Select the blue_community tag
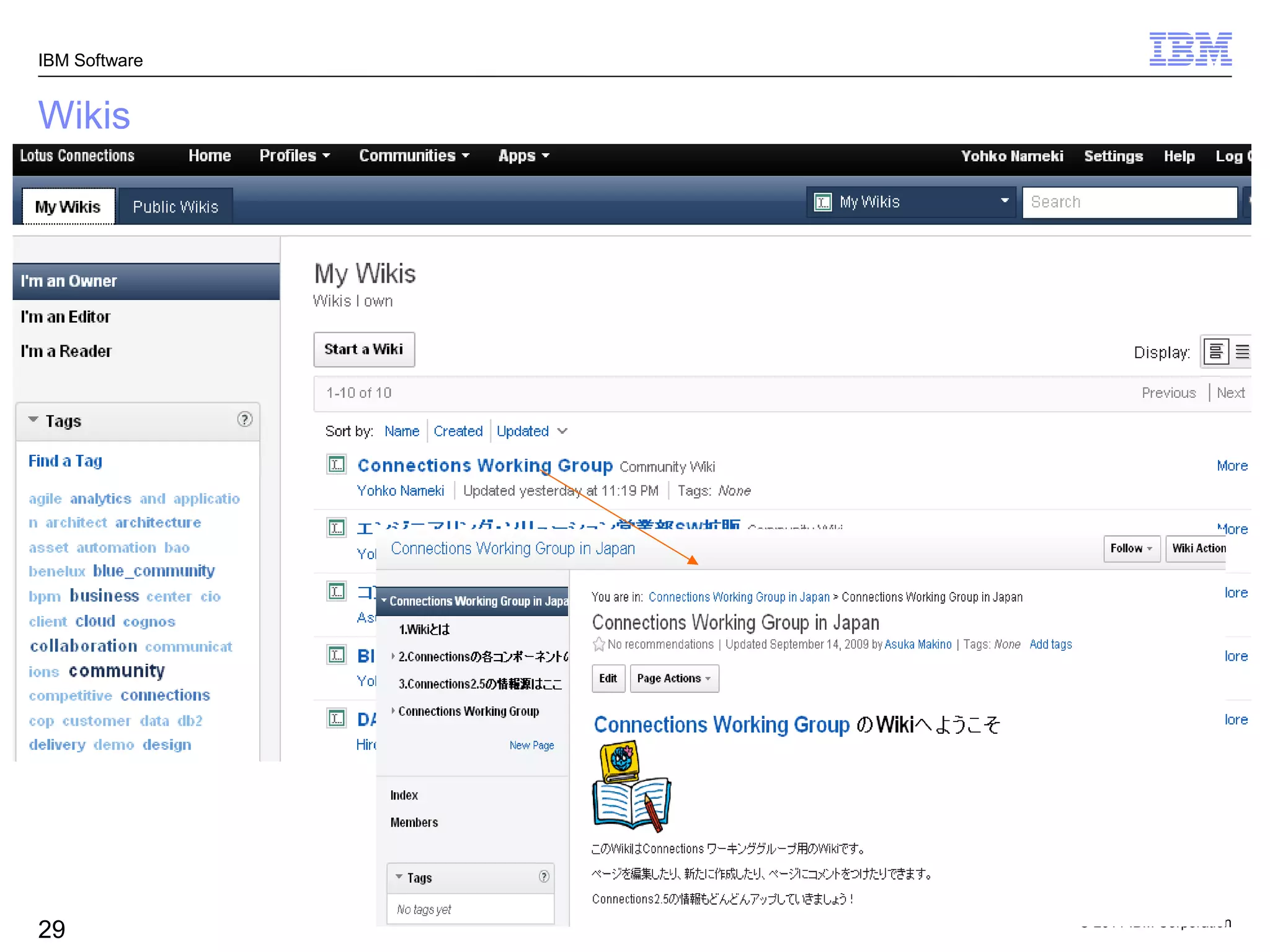The height and width of the screenshot is (952, 1270). pyautogui.click(x=154, y=571)
